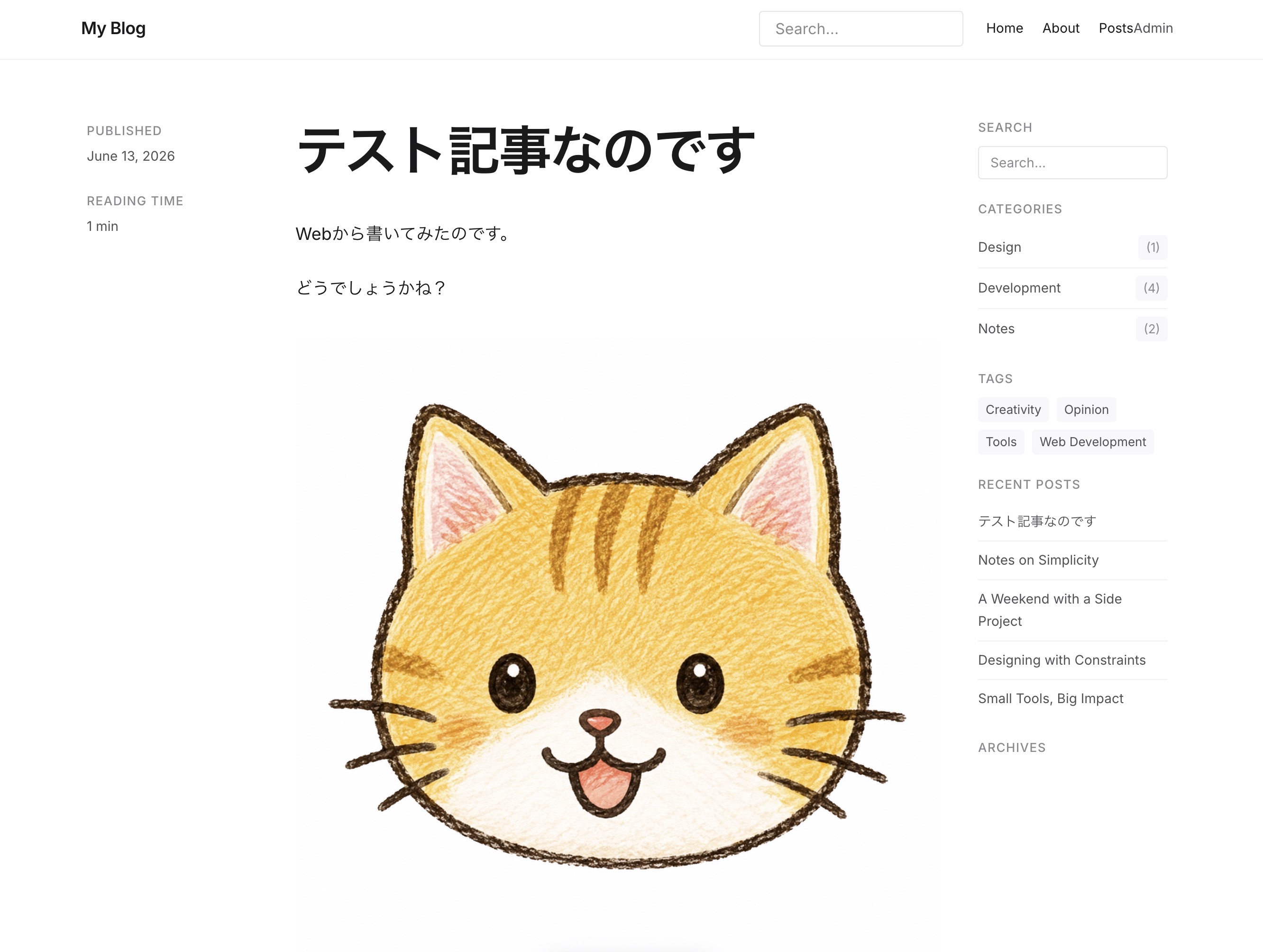Click the sidebar Search input

(x=1072, y=163)
